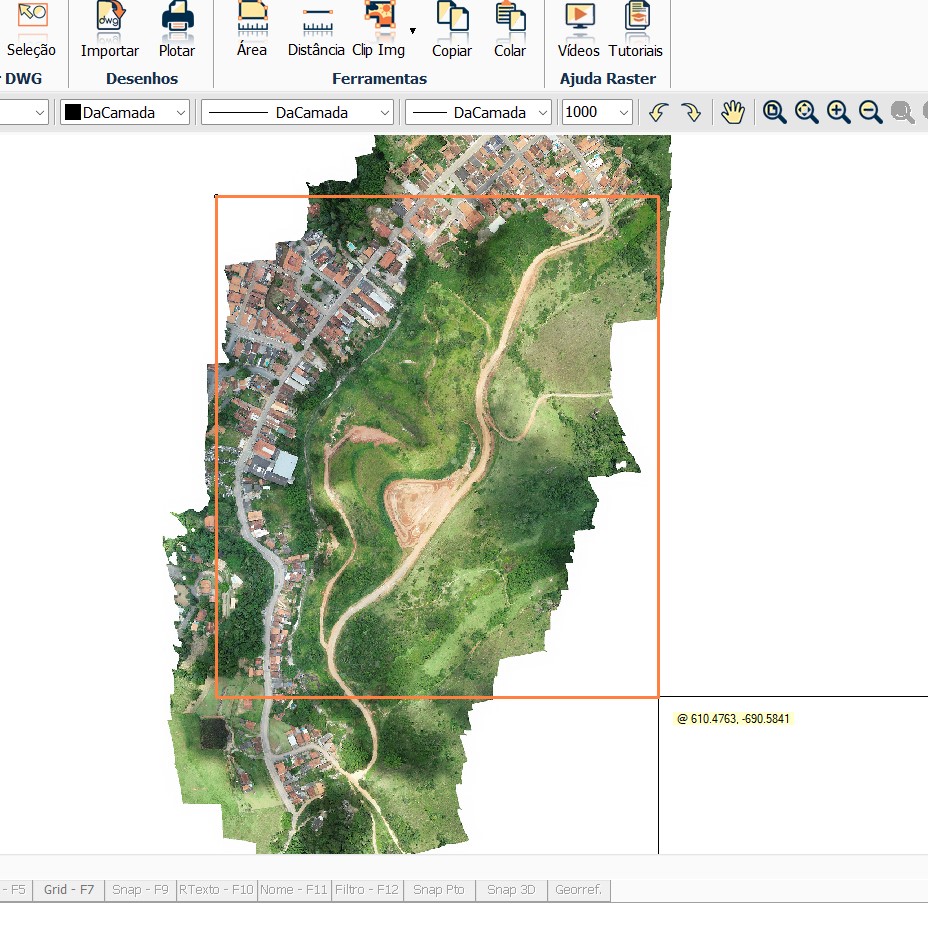Enable Snap - F9 mode
928x926 pixels.
[139, 889]
